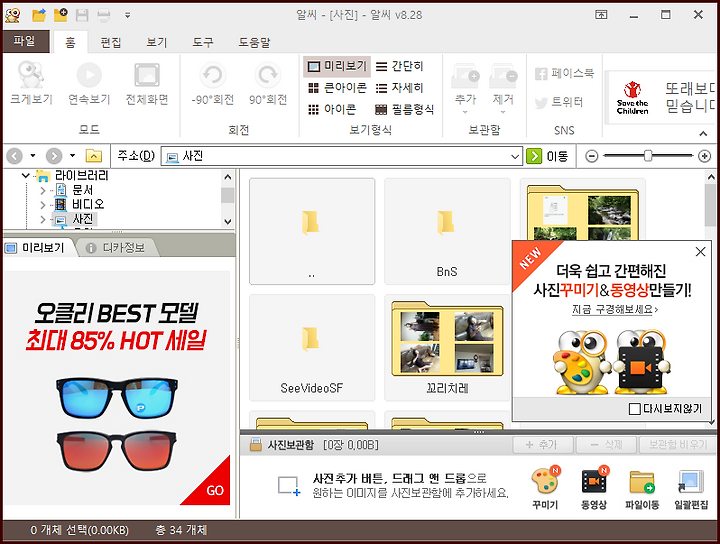
Task: Expand the 비디오 tree node
Action: 43,204
